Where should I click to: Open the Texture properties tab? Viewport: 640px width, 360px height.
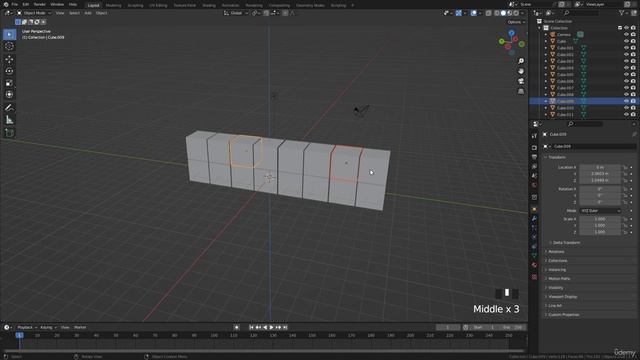coord(534,277)
